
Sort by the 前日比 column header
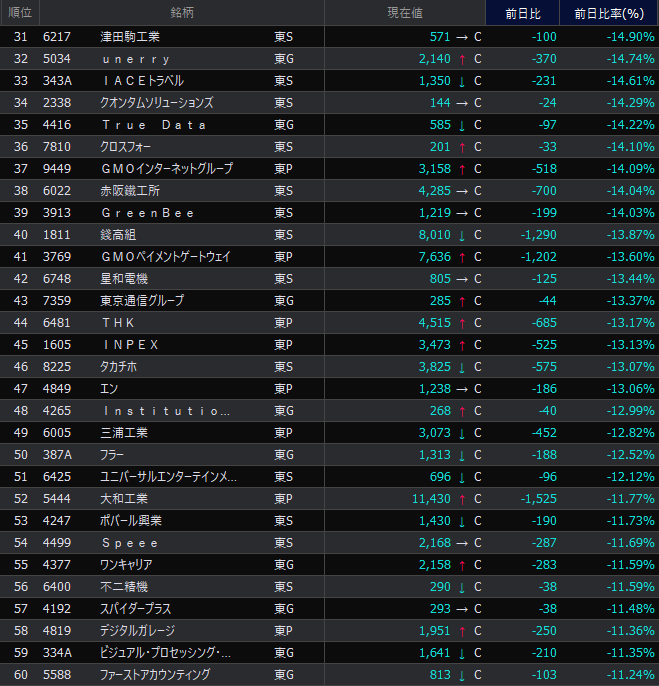[522, 13]
